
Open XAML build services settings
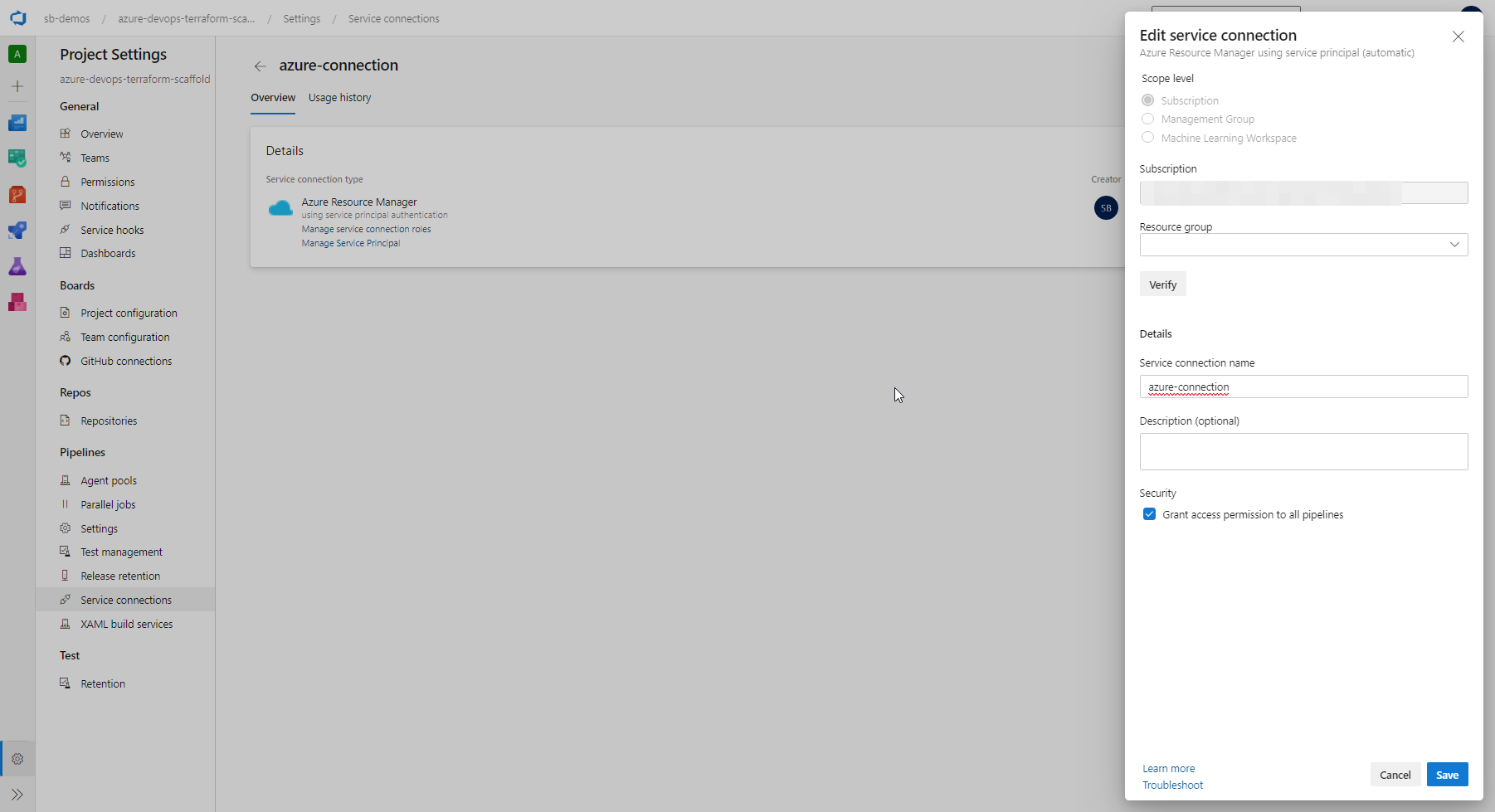point(125,624)
